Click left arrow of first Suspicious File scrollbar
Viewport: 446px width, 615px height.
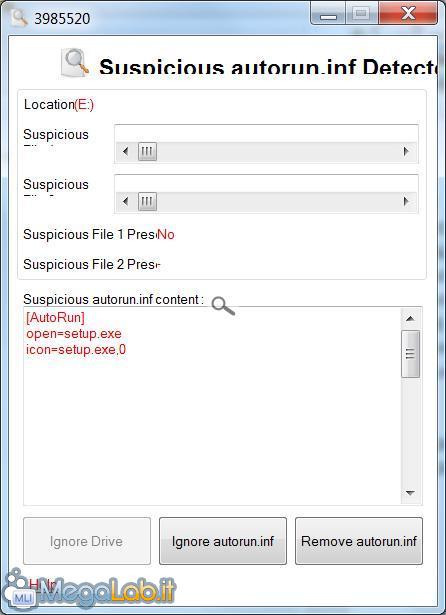point(126,151)
